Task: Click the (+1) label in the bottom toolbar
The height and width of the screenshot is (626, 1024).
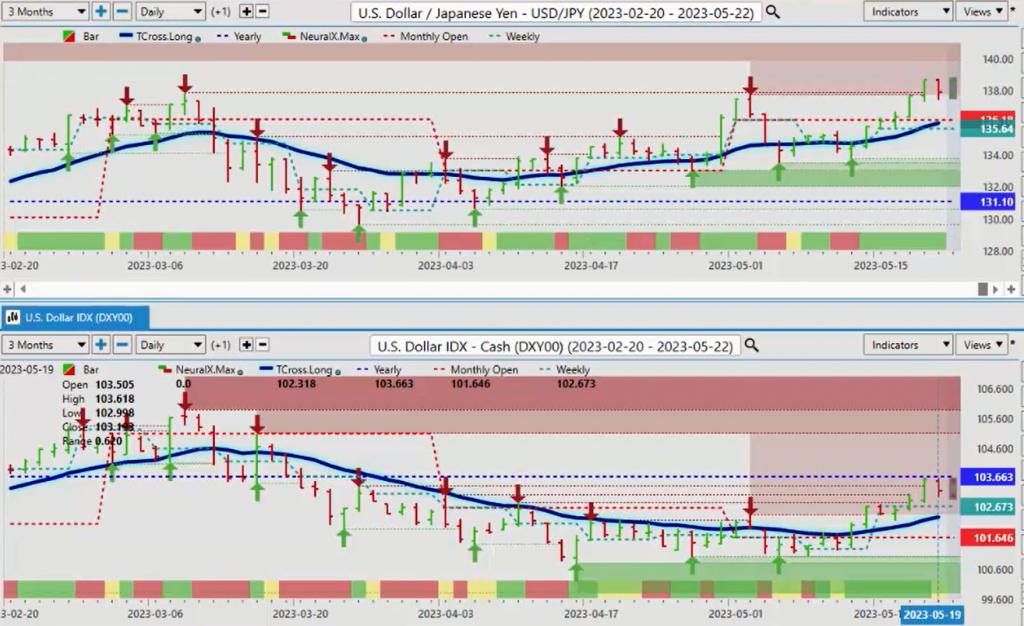Action: 221,345
